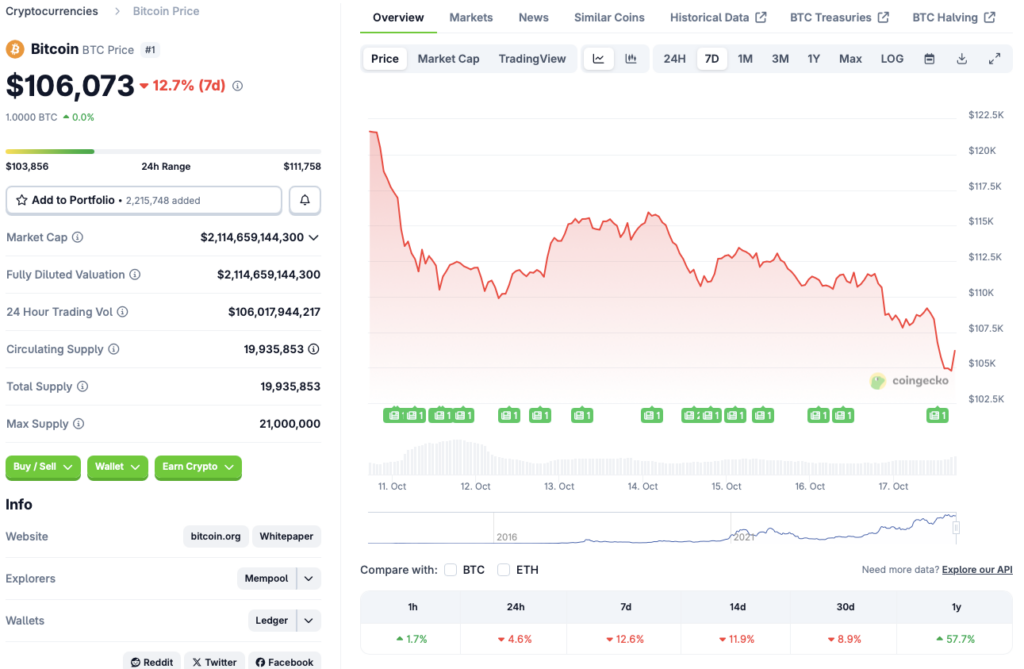
Task: Click the Circulating Supply info icon
Action: pos(113,349)
